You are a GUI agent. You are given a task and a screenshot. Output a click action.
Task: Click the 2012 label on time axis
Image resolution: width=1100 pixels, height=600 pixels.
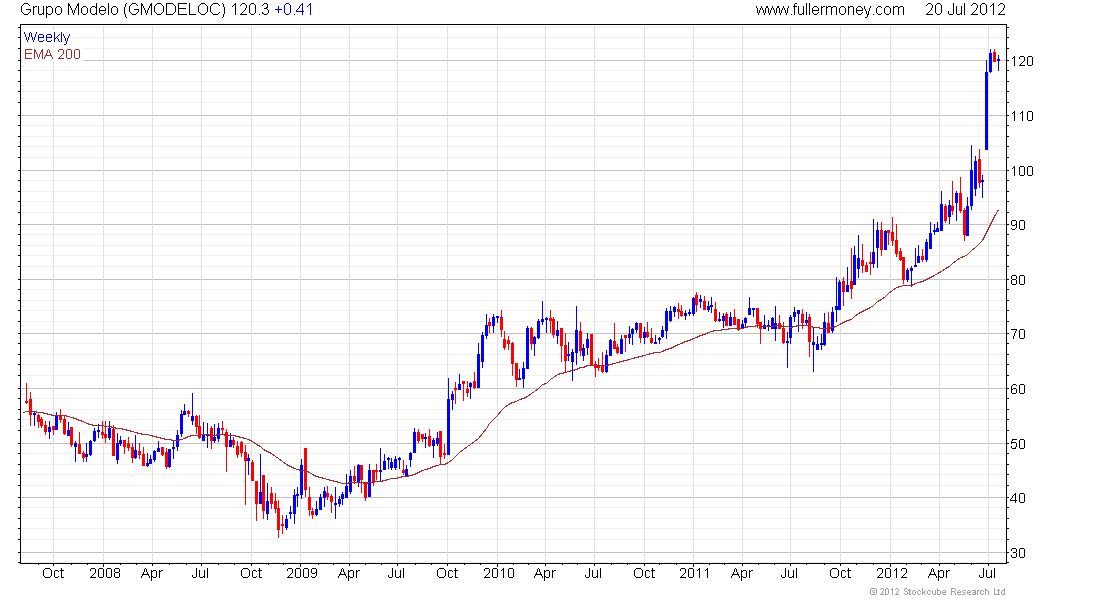coord(892,573)
